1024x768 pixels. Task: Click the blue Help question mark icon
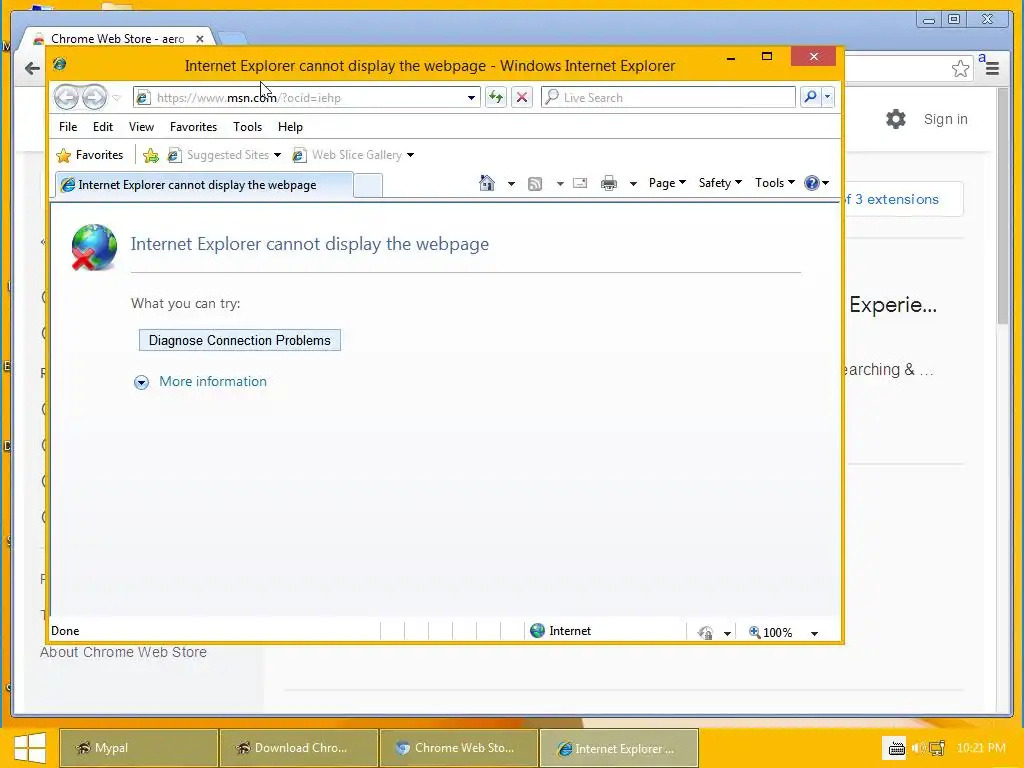(x=812, y=183)
